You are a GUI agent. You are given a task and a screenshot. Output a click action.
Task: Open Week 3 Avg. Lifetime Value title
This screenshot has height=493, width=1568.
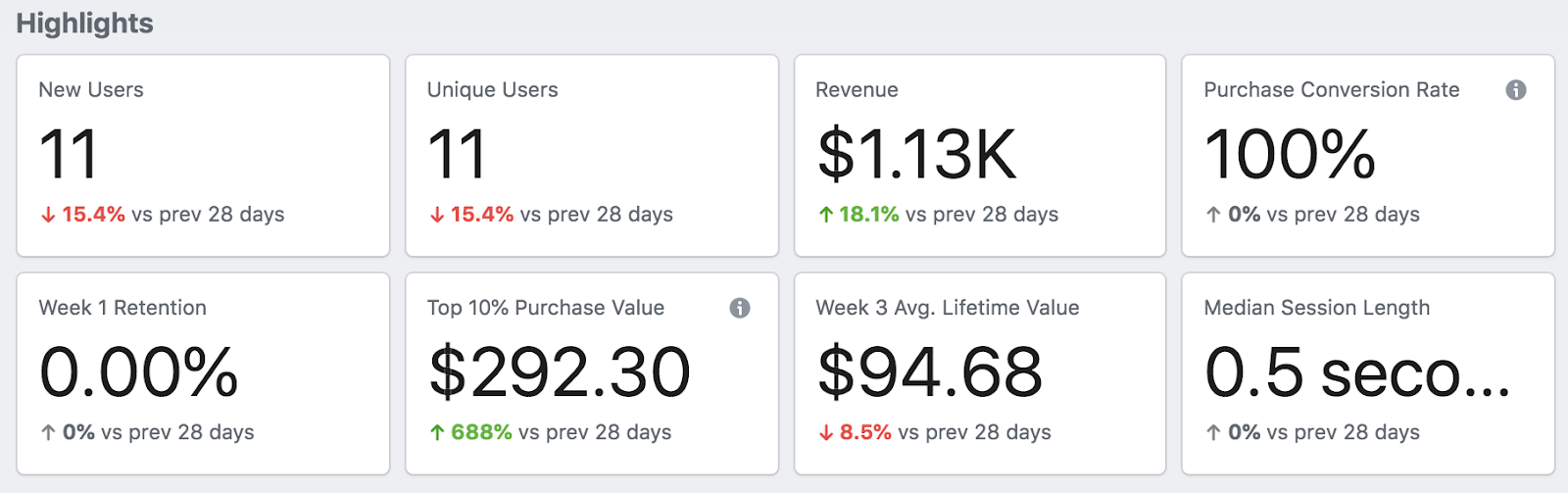pyautogui.click(x=948, y=308)
